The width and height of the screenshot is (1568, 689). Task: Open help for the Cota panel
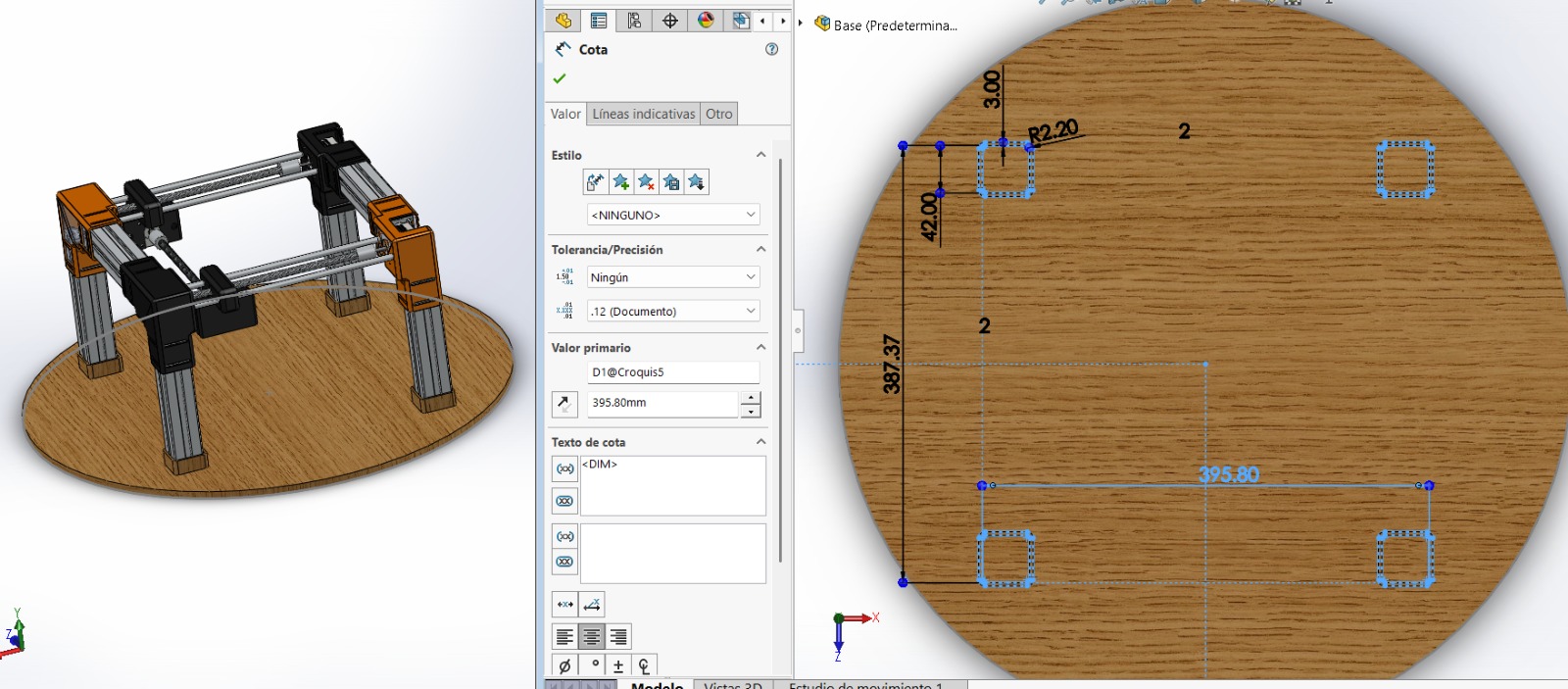pyautogui.click(x=771, y=49)
